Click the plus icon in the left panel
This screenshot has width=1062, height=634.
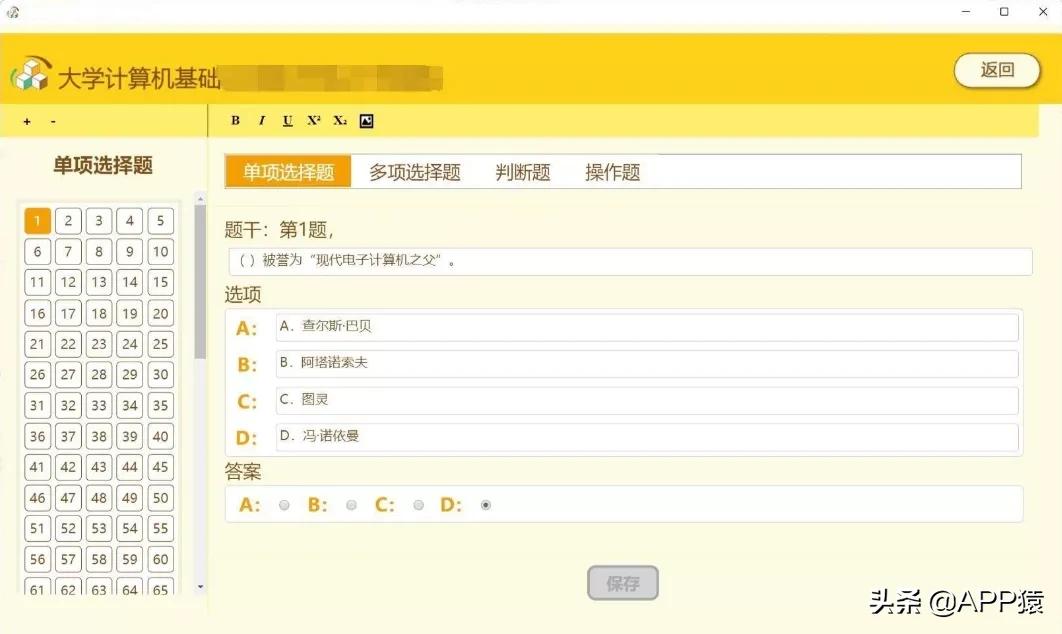(27, 122)
